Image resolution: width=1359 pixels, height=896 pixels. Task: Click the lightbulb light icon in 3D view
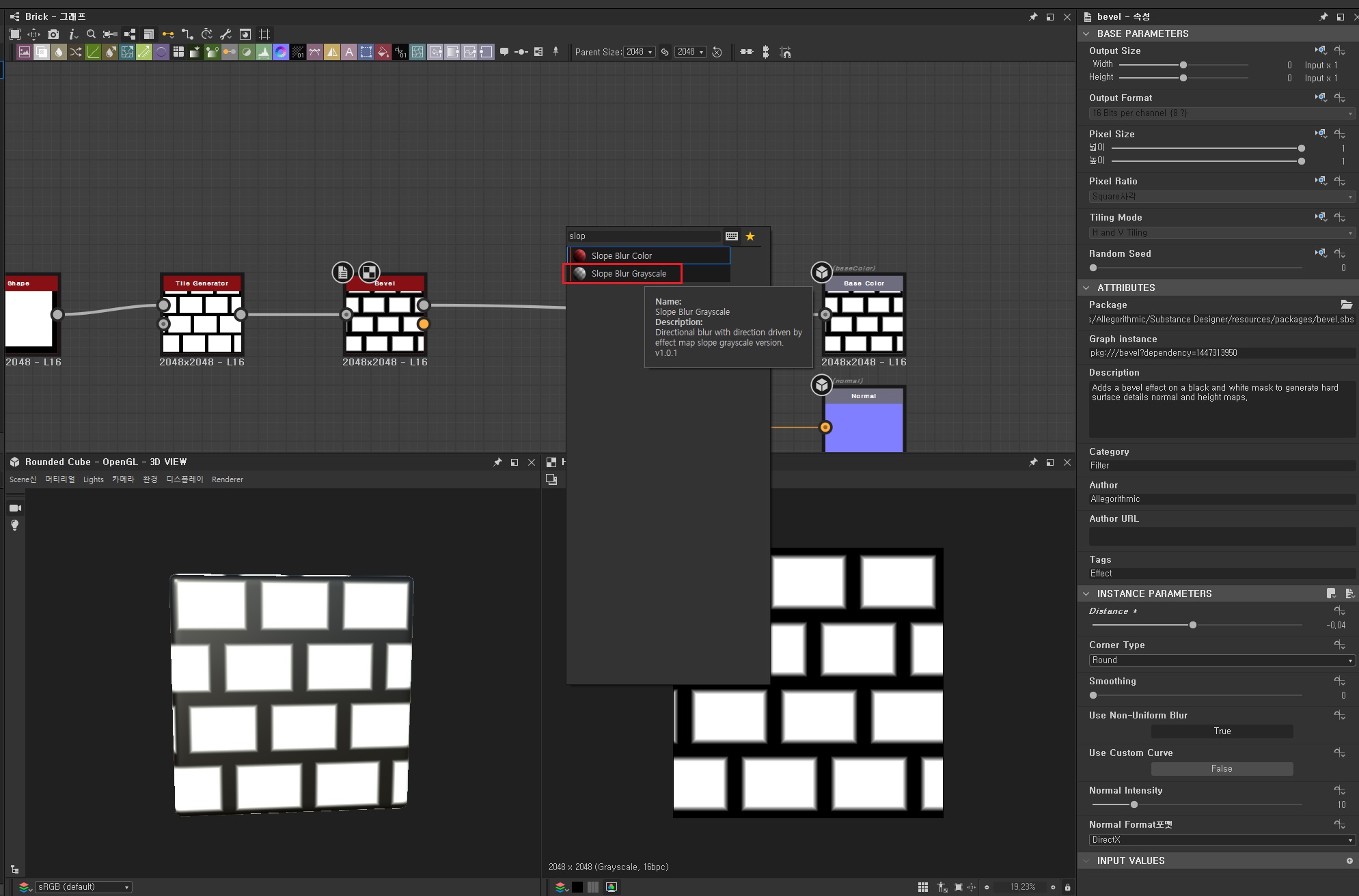[14, 525]
